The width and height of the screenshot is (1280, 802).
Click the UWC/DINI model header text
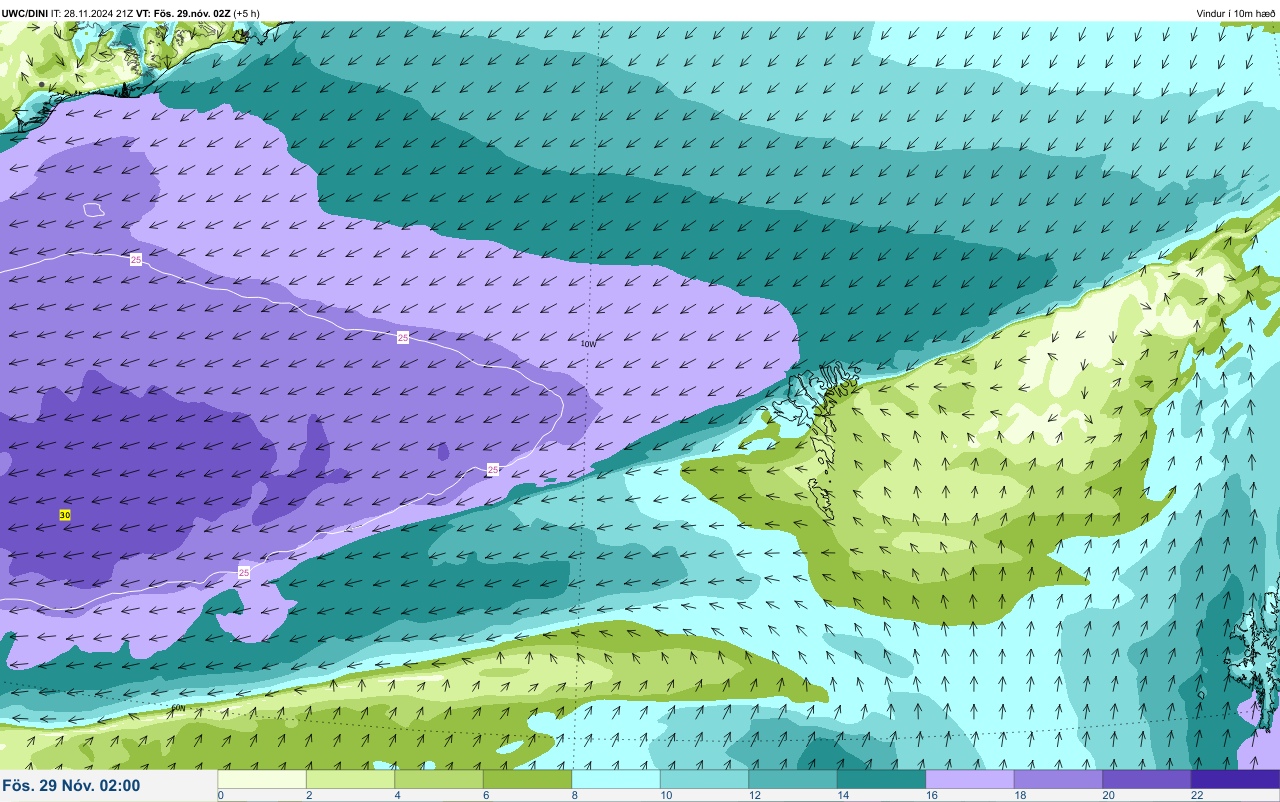tap(25, 13)
